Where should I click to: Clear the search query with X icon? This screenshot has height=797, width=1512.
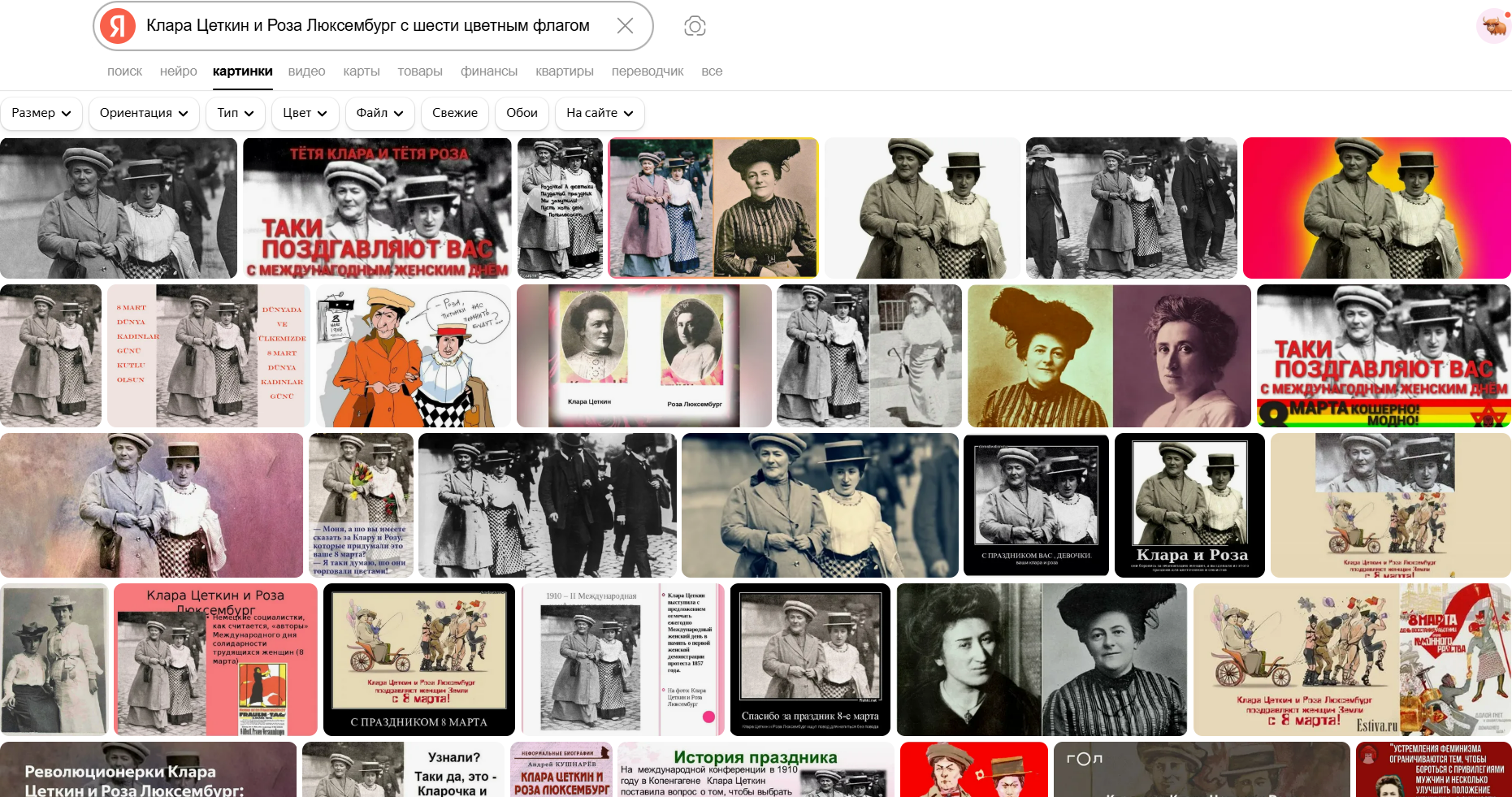[x=625, y=26]
